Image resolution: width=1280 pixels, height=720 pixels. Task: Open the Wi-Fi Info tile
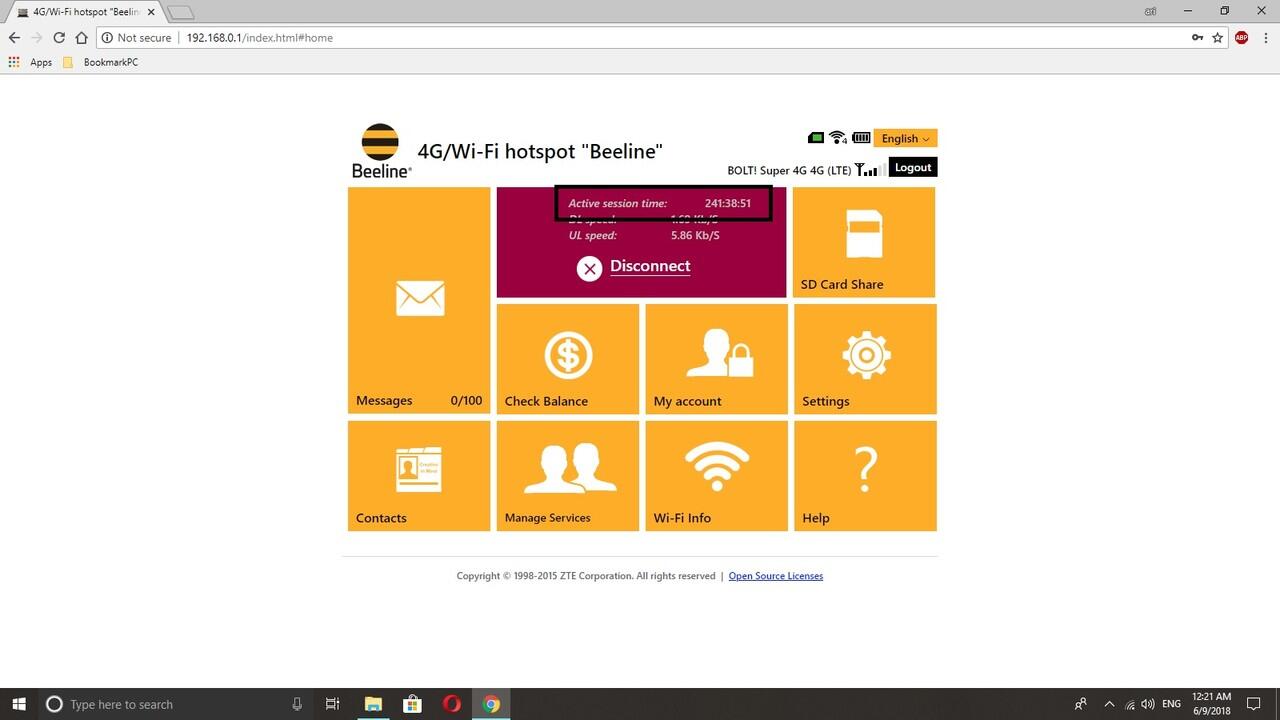[x=716, y=475]
